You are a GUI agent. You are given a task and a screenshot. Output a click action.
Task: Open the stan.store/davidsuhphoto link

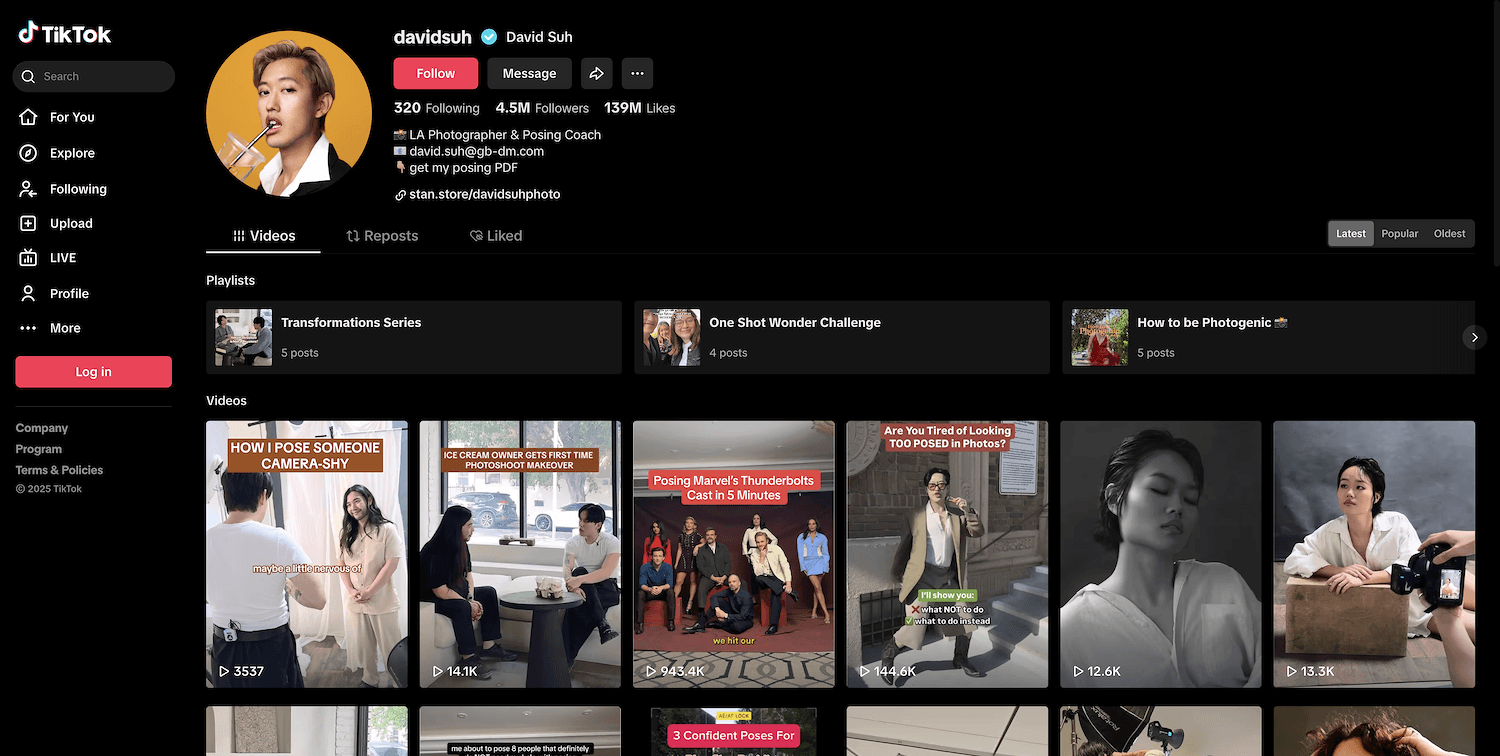point(484,194)
